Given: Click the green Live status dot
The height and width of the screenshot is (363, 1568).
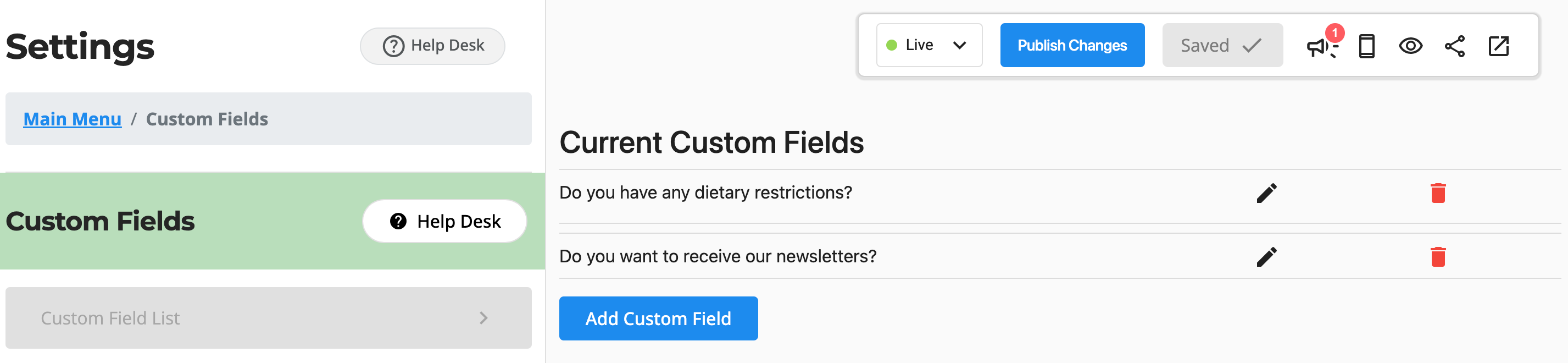Looking at the screenshot, I should (x=892, y=45).
